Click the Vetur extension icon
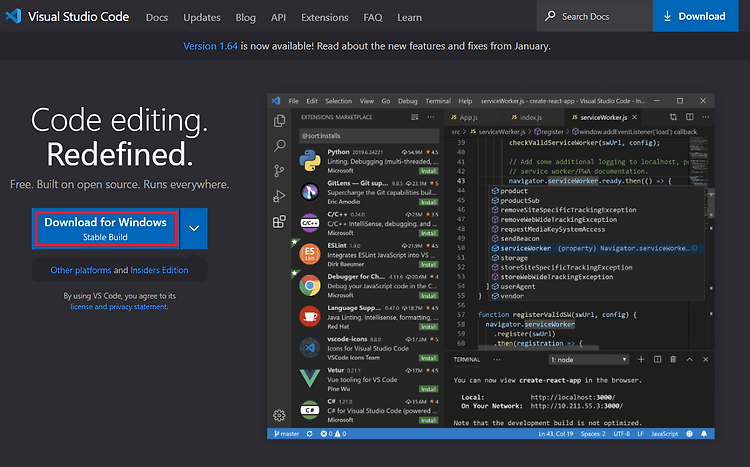 [310, 378]
